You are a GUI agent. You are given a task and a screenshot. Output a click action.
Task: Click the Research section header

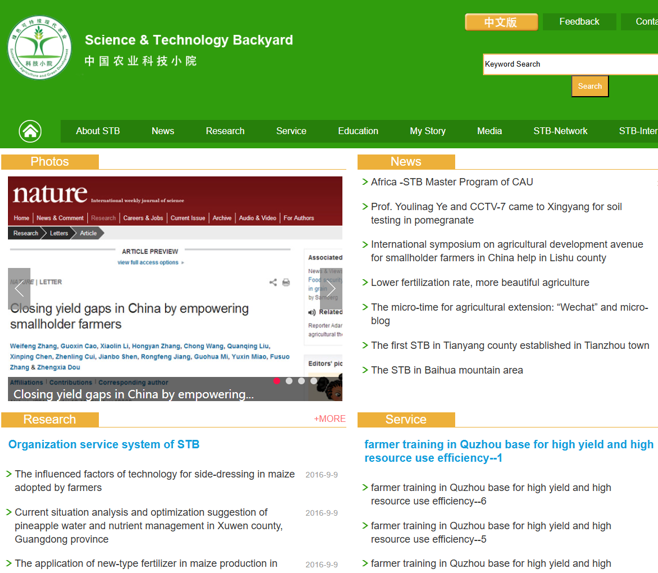tap(50, 419)
